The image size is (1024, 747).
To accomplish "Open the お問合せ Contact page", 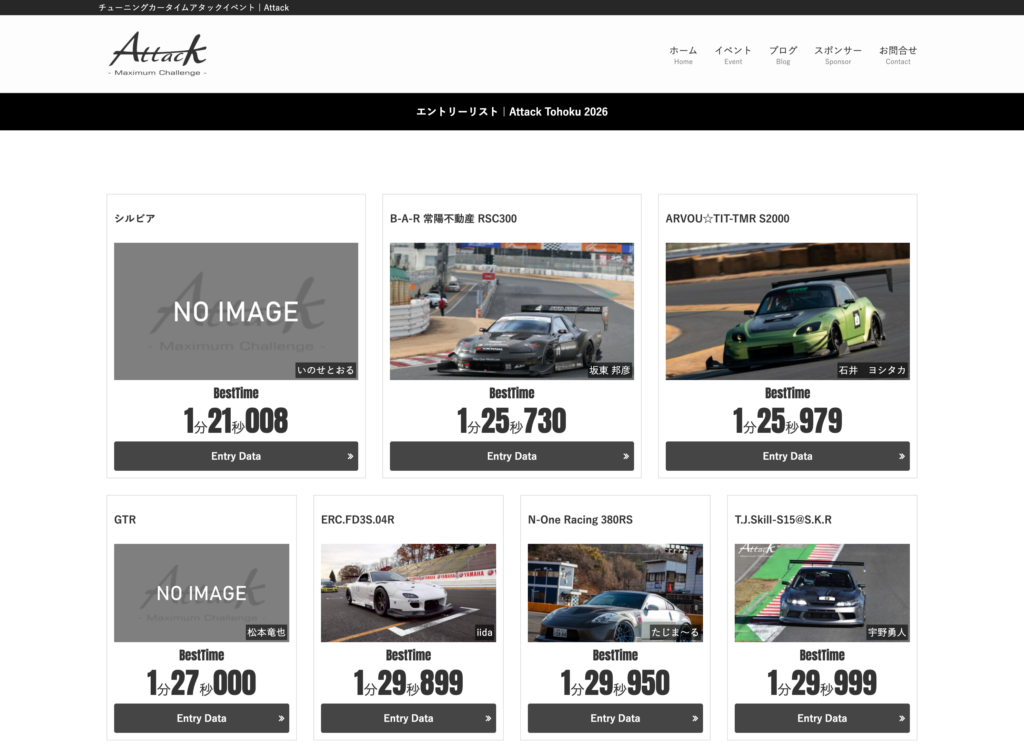I will [x=898, y=55].
